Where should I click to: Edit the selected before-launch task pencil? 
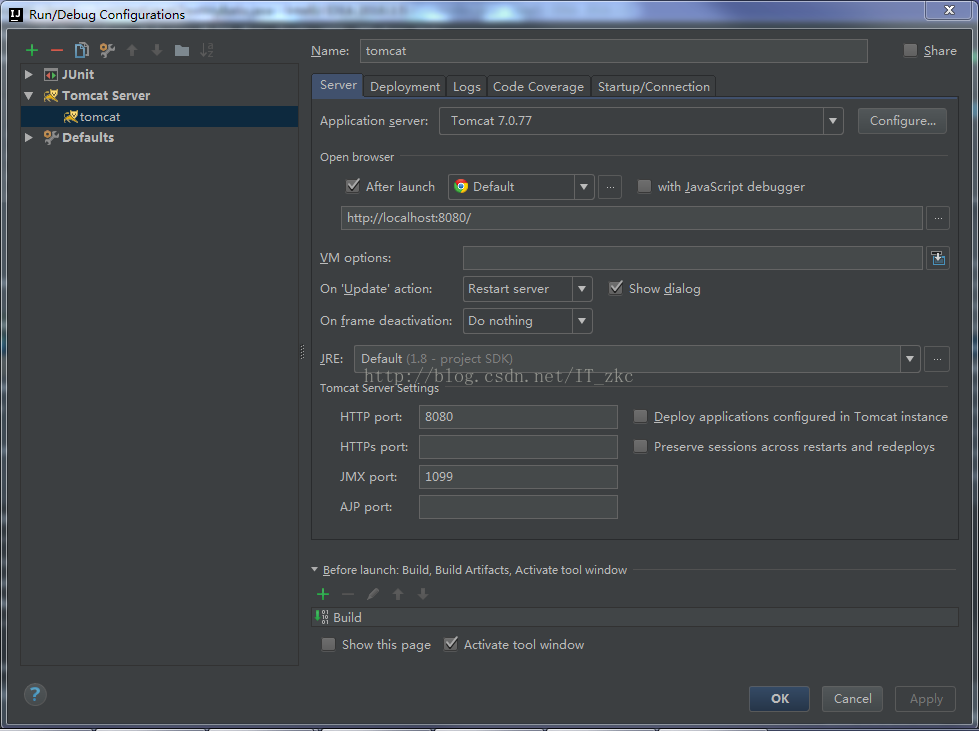pyautogui.click(x=373, y=594)
